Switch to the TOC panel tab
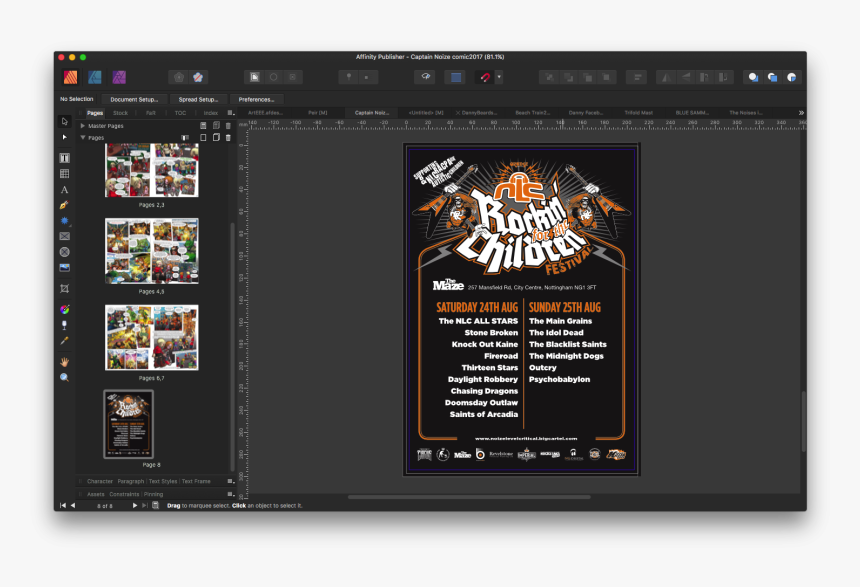This screenshot has width=860, height=587. point(180,113)
